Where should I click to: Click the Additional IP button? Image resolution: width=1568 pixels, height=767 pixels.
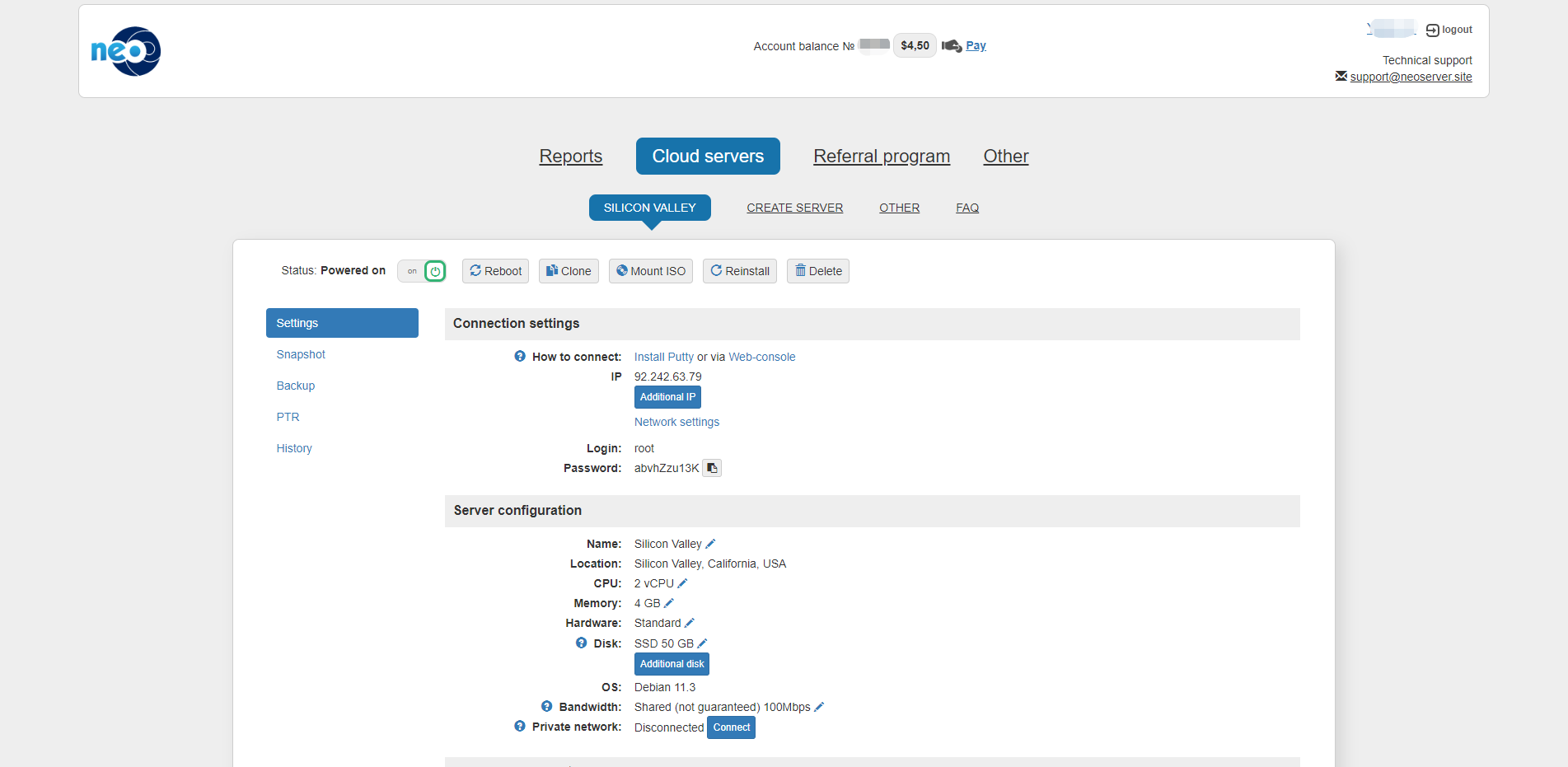667,397
